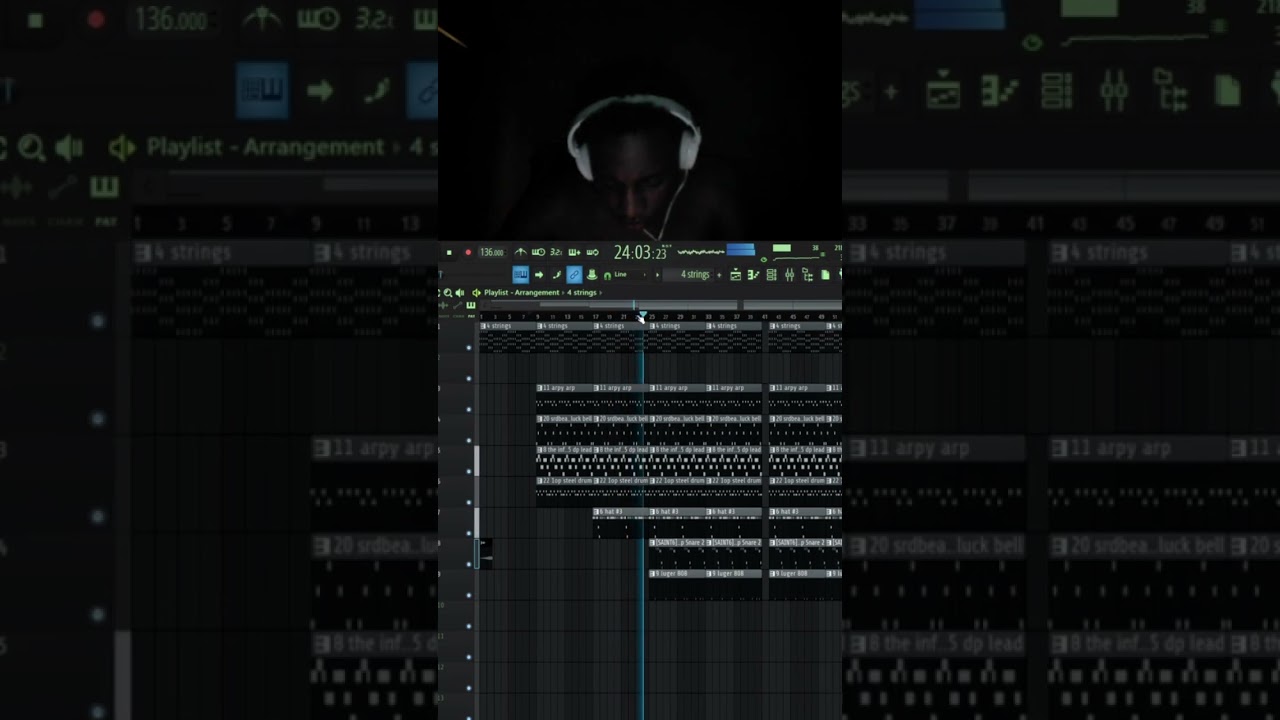Toggle wait for input to start
The image size is (1280, 720).
(x=538, y=252)
